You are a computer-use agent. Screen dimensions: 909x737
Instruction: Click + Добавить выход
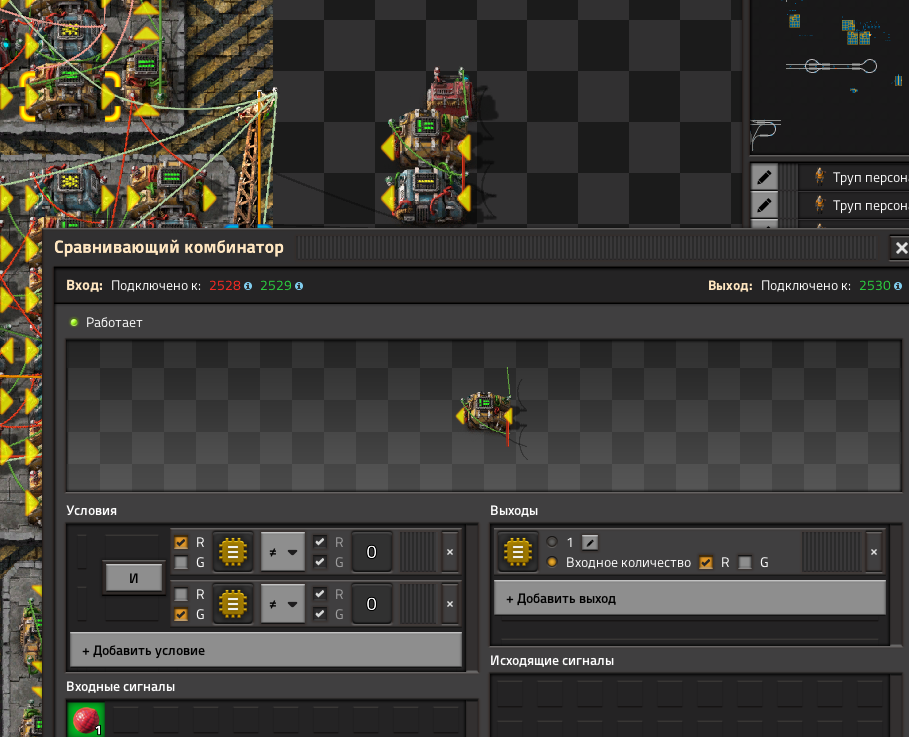coord(690,598)
